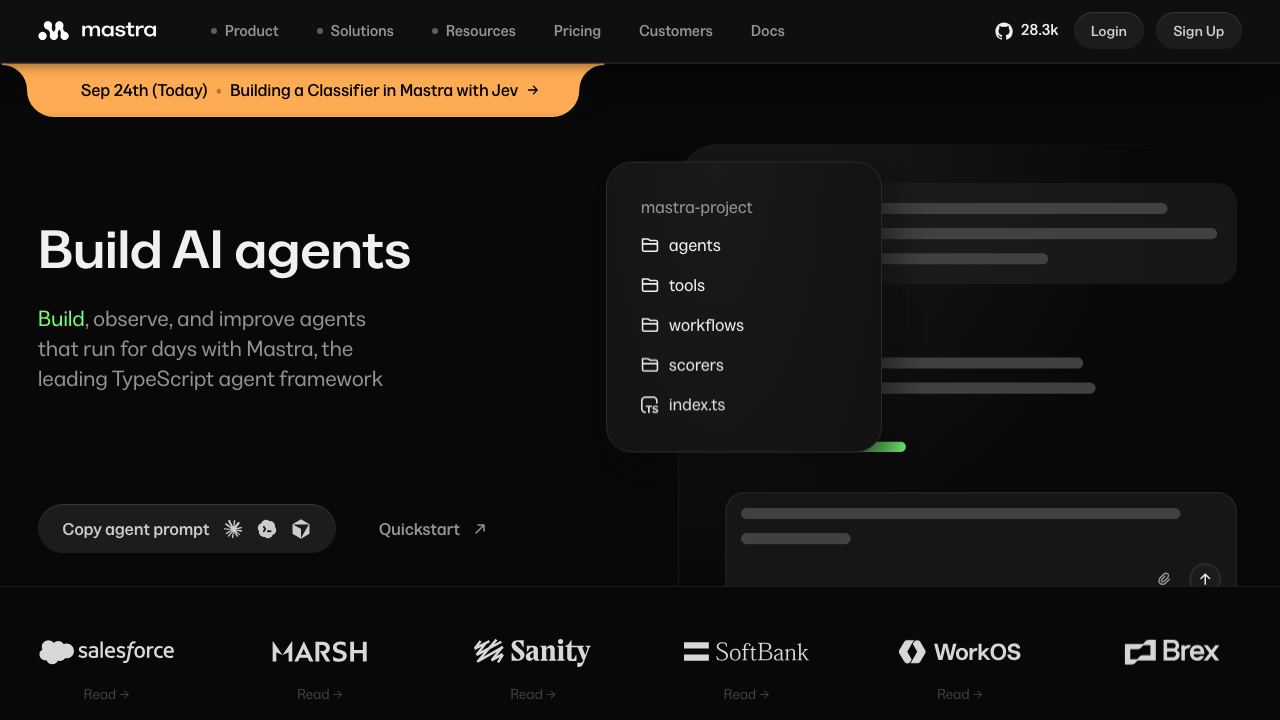Click the SoftBank logo
The width and height of the screenshot is (1280, 720).
click(x=746, y=652)
